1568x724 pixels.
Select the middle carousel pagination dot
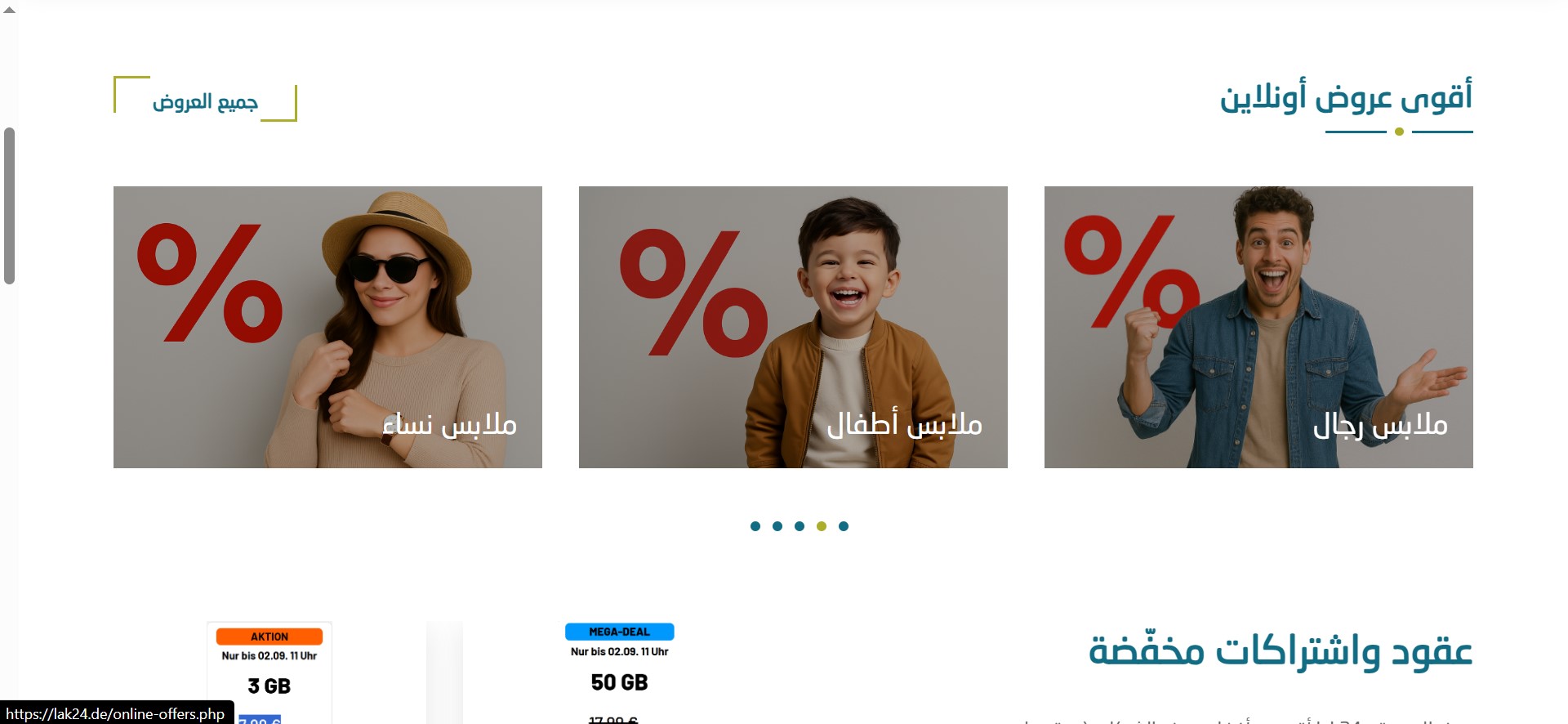click(800, 526)
